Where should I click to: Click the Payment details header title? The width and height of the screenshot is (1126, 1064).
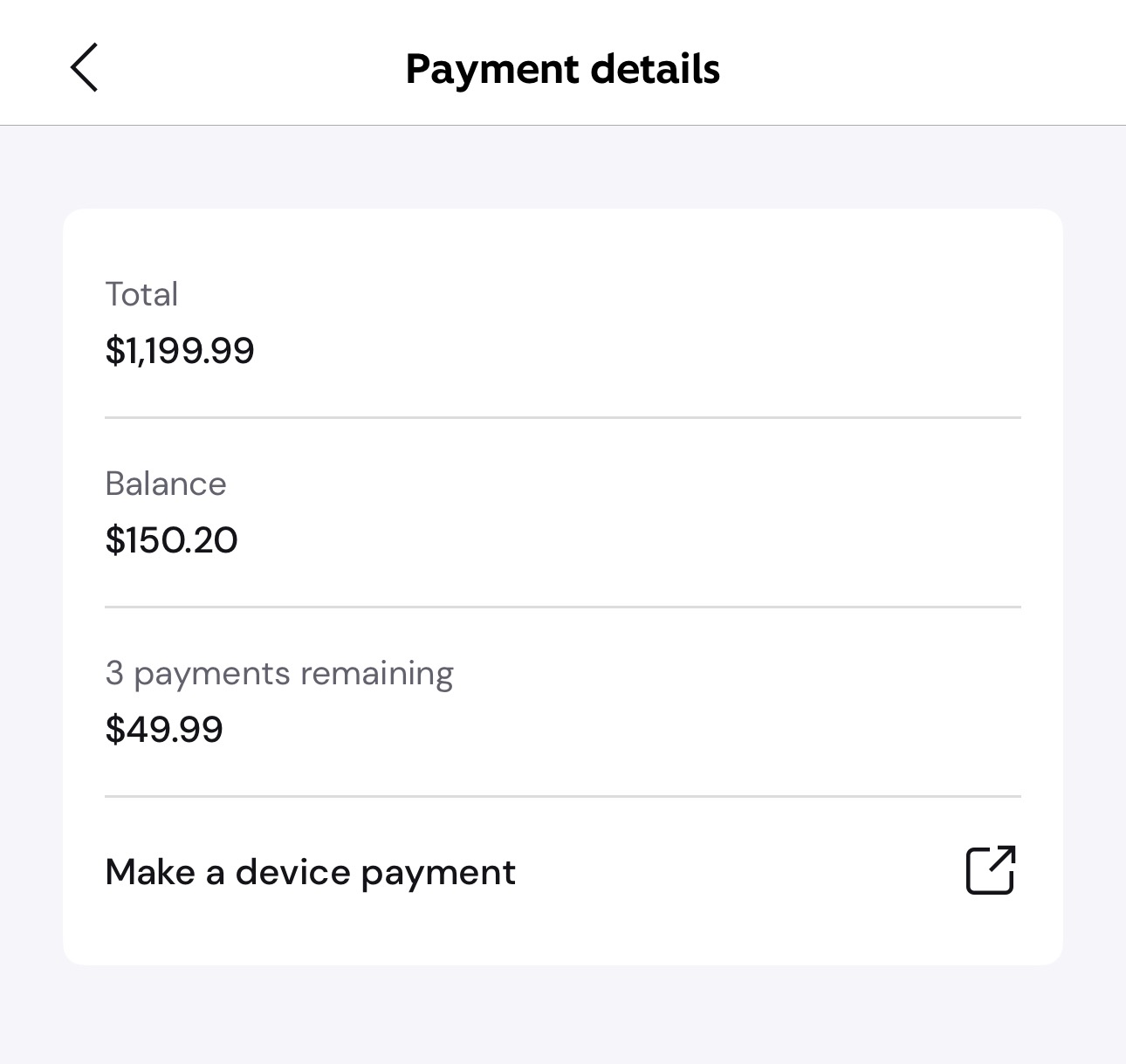coord(562,69)
